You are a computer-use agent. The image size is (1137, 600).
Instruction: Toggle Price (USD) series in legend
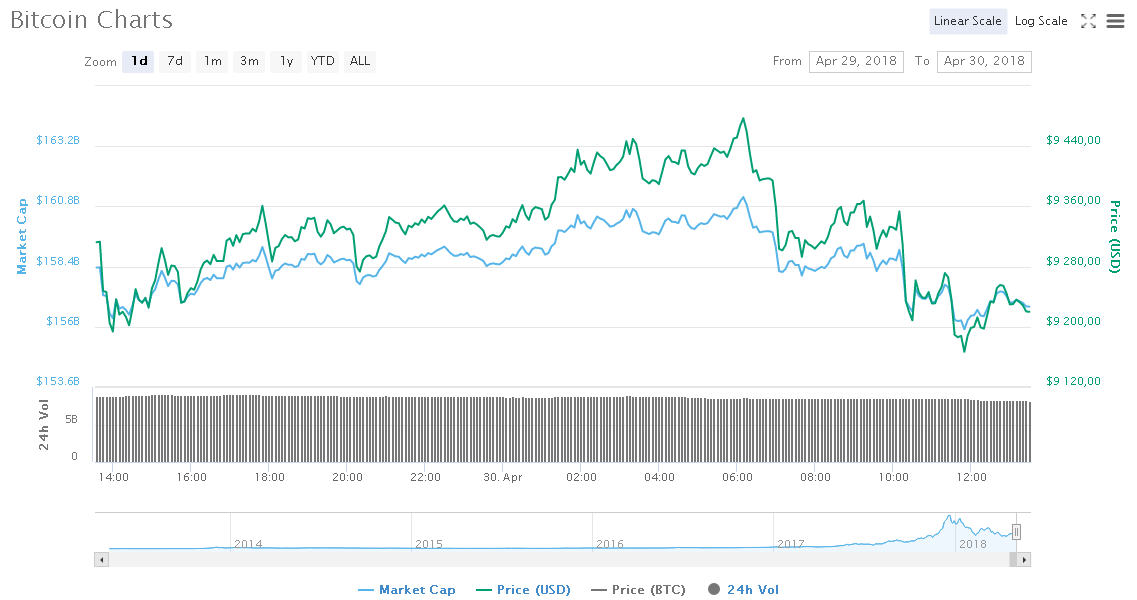(523, 590)
